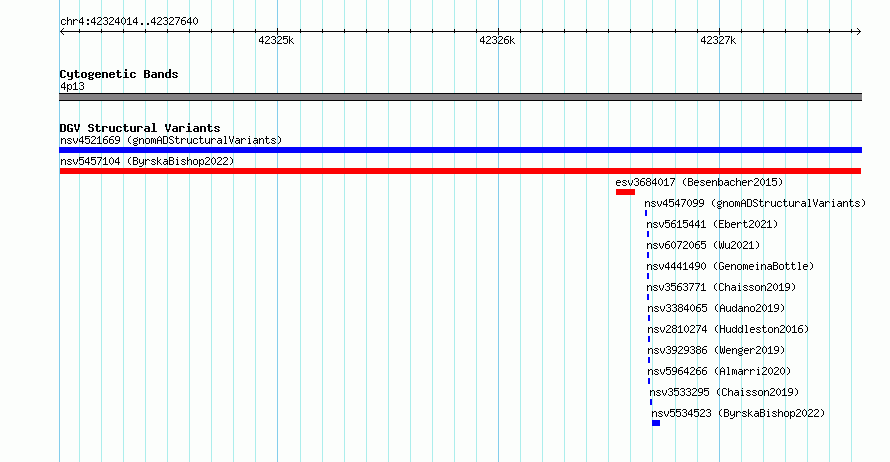This screenshot has height=462, width=890.
Task: Click the Cytogenetic Bands track title
Action: [119, 74]
